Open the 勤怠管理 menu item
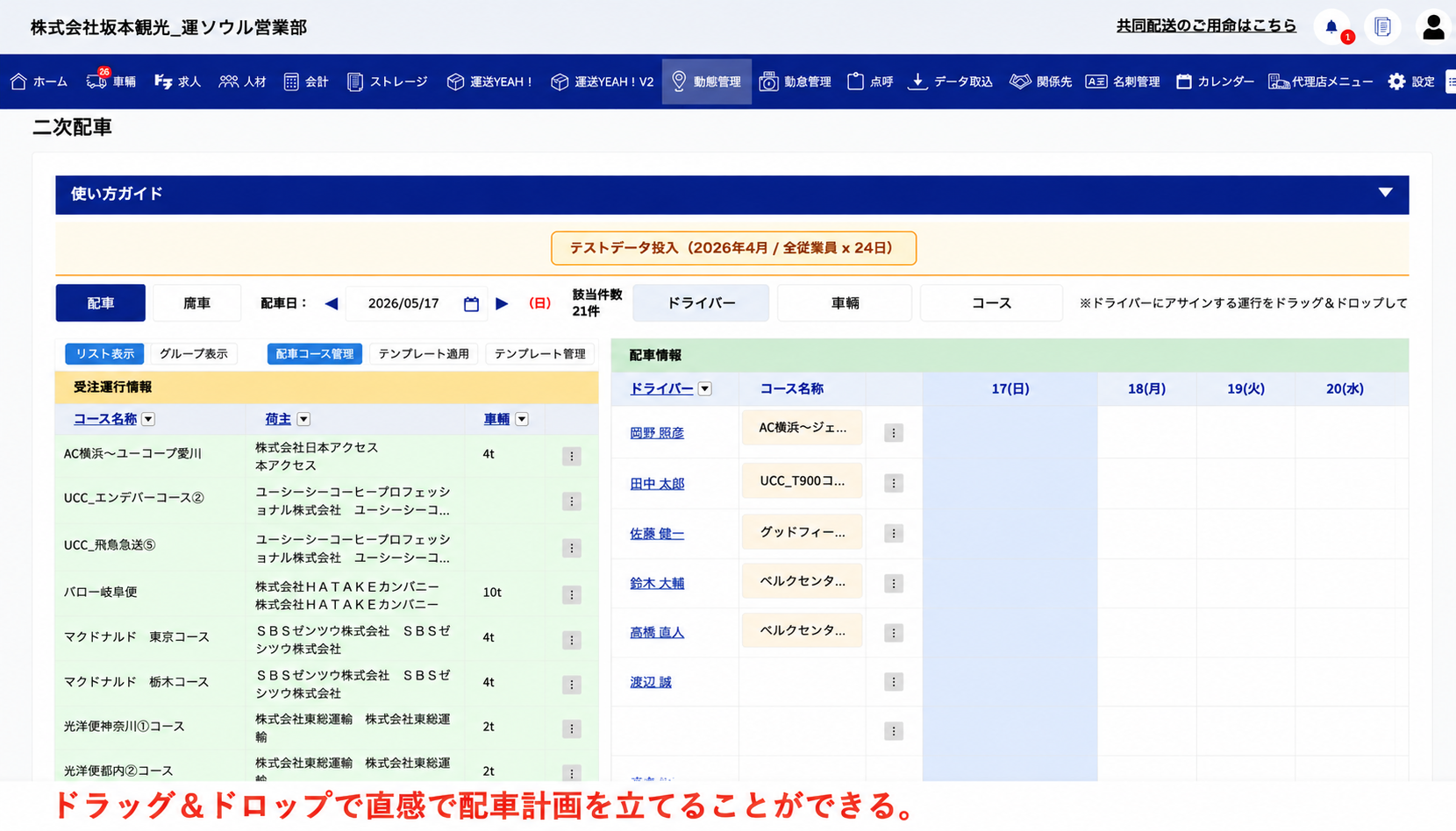 [796, 82]
